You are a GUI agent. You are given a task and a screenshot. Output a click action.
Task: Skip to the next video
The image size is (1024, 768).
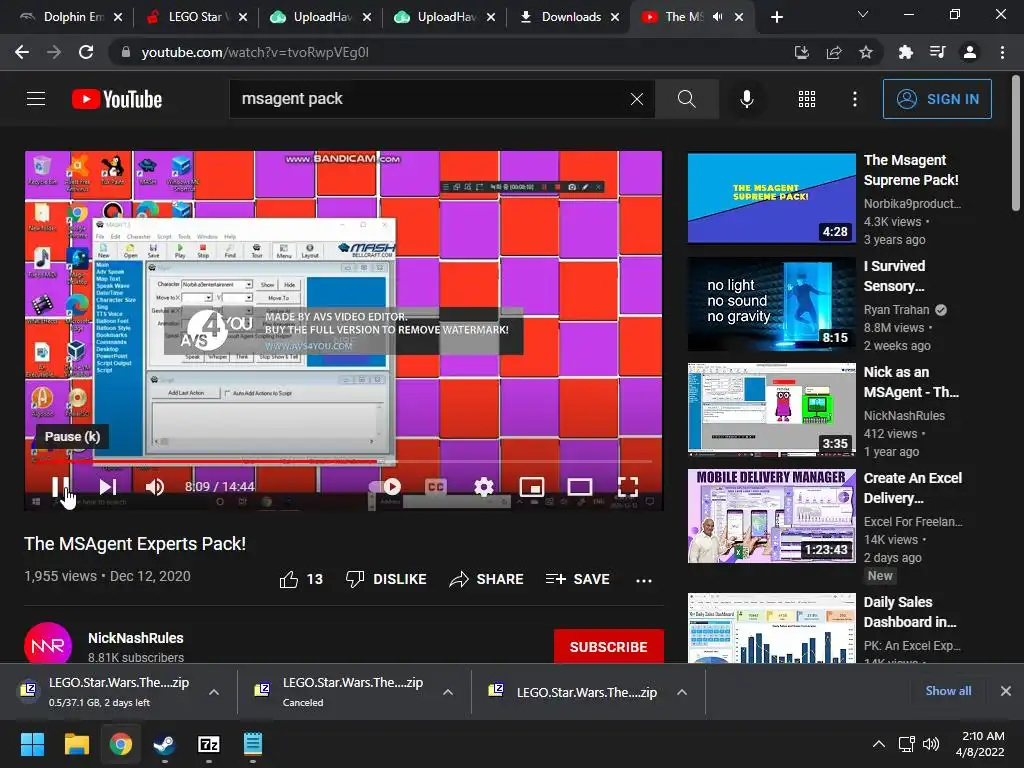[x=108, y=487]
